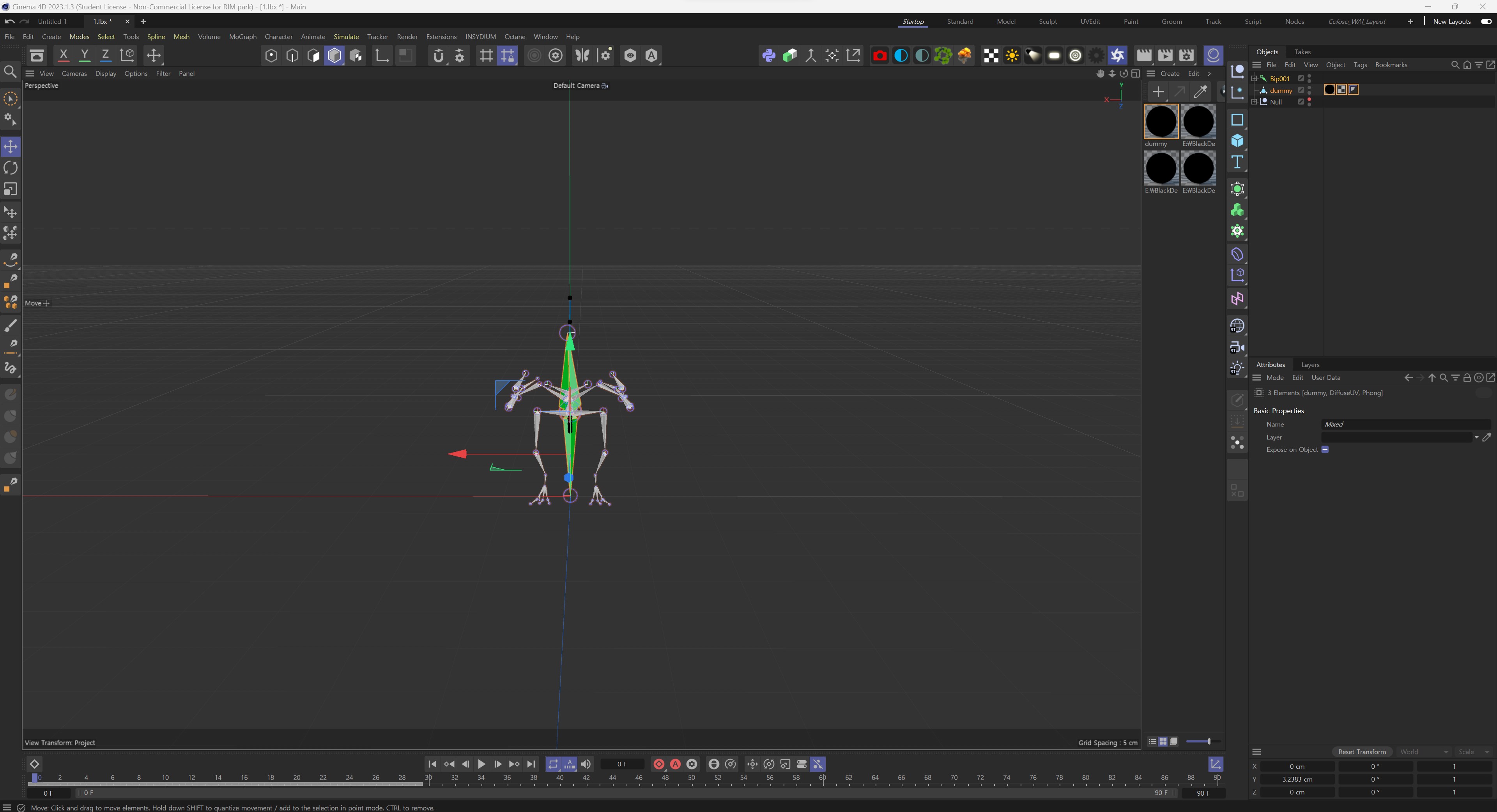The height and width of the screenshot is (812, 1497).
Task: Open Edit Render Settings icon
Action: (1187, 55)
